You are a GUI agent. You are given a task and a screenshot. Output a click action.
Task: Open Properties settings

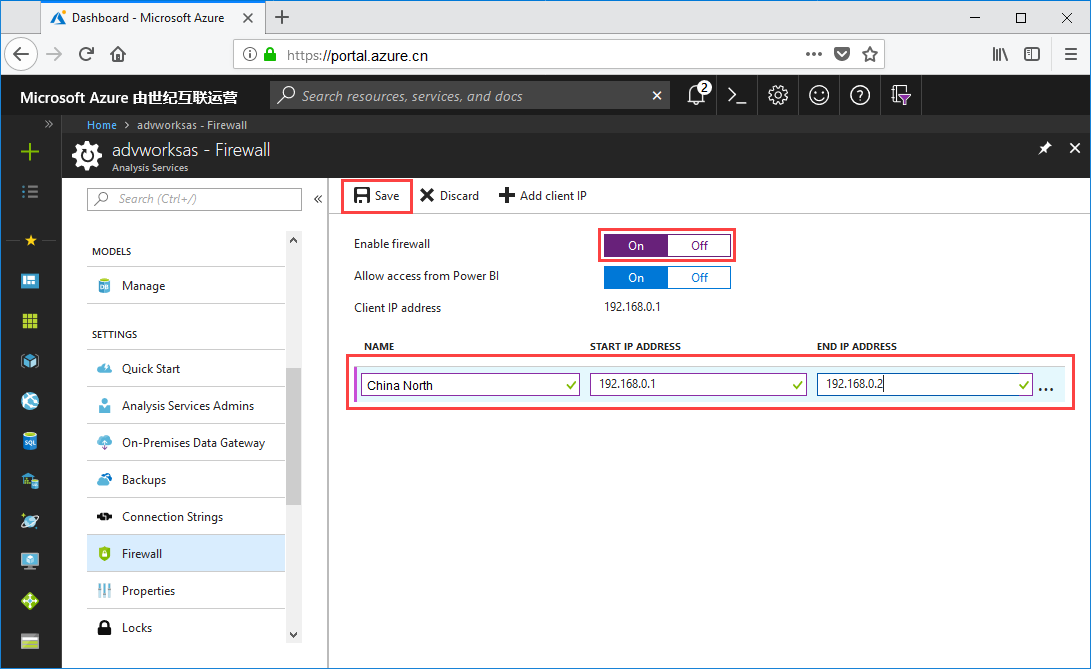coord(186,590)
